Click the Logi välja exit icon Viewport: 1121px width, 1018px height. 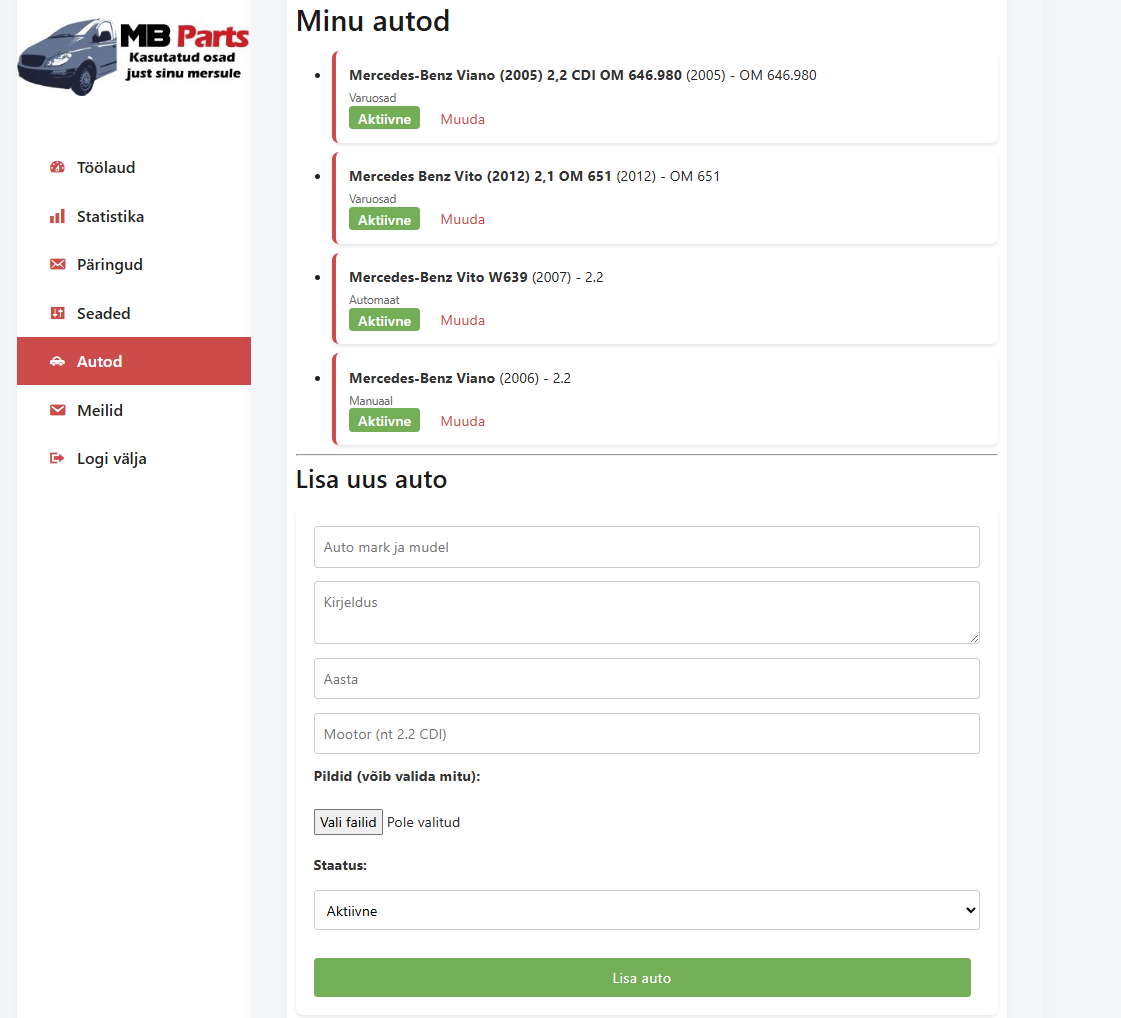coord(57,459)
